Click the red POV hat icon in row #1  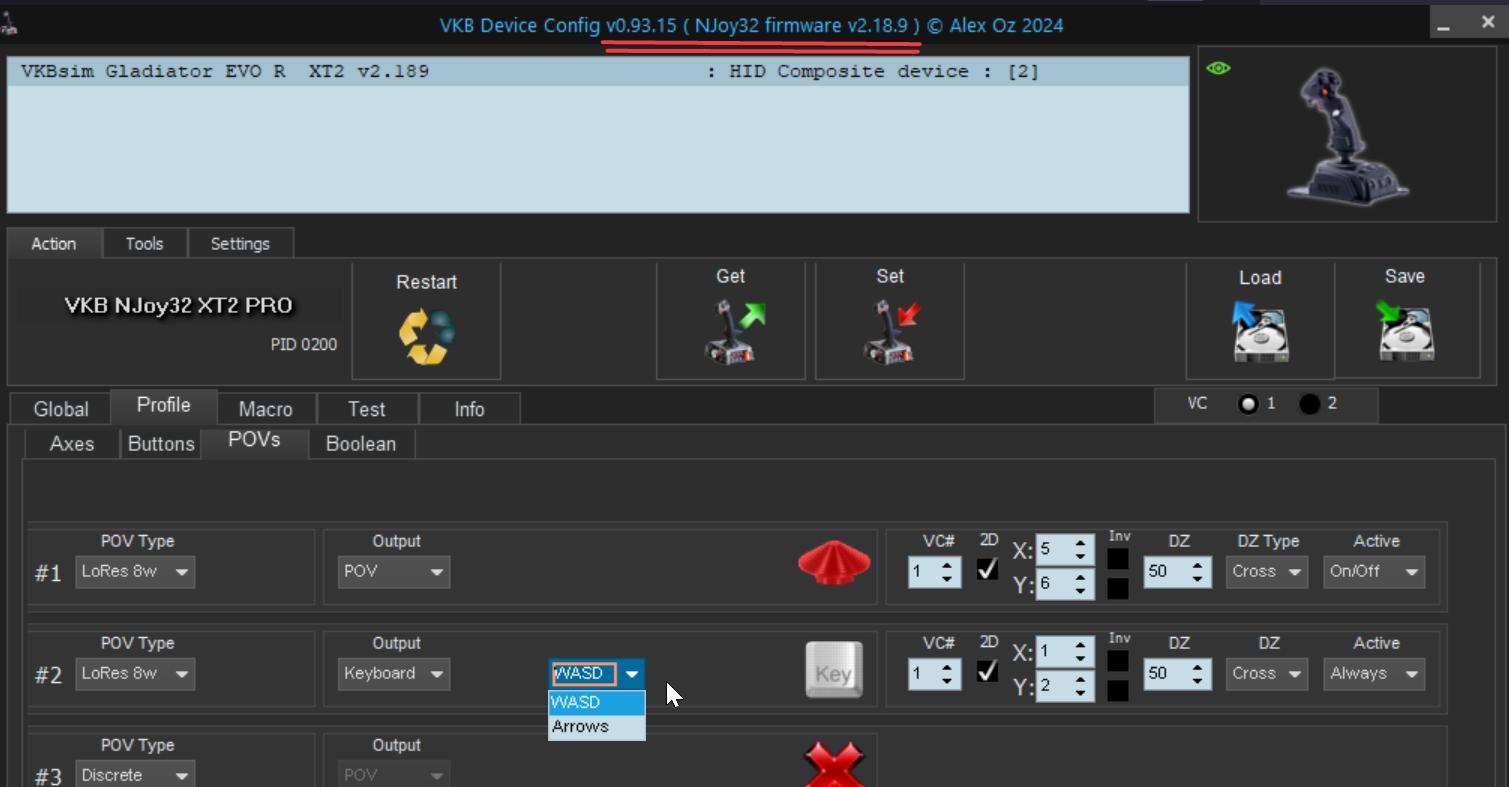(x=834, y=564)
